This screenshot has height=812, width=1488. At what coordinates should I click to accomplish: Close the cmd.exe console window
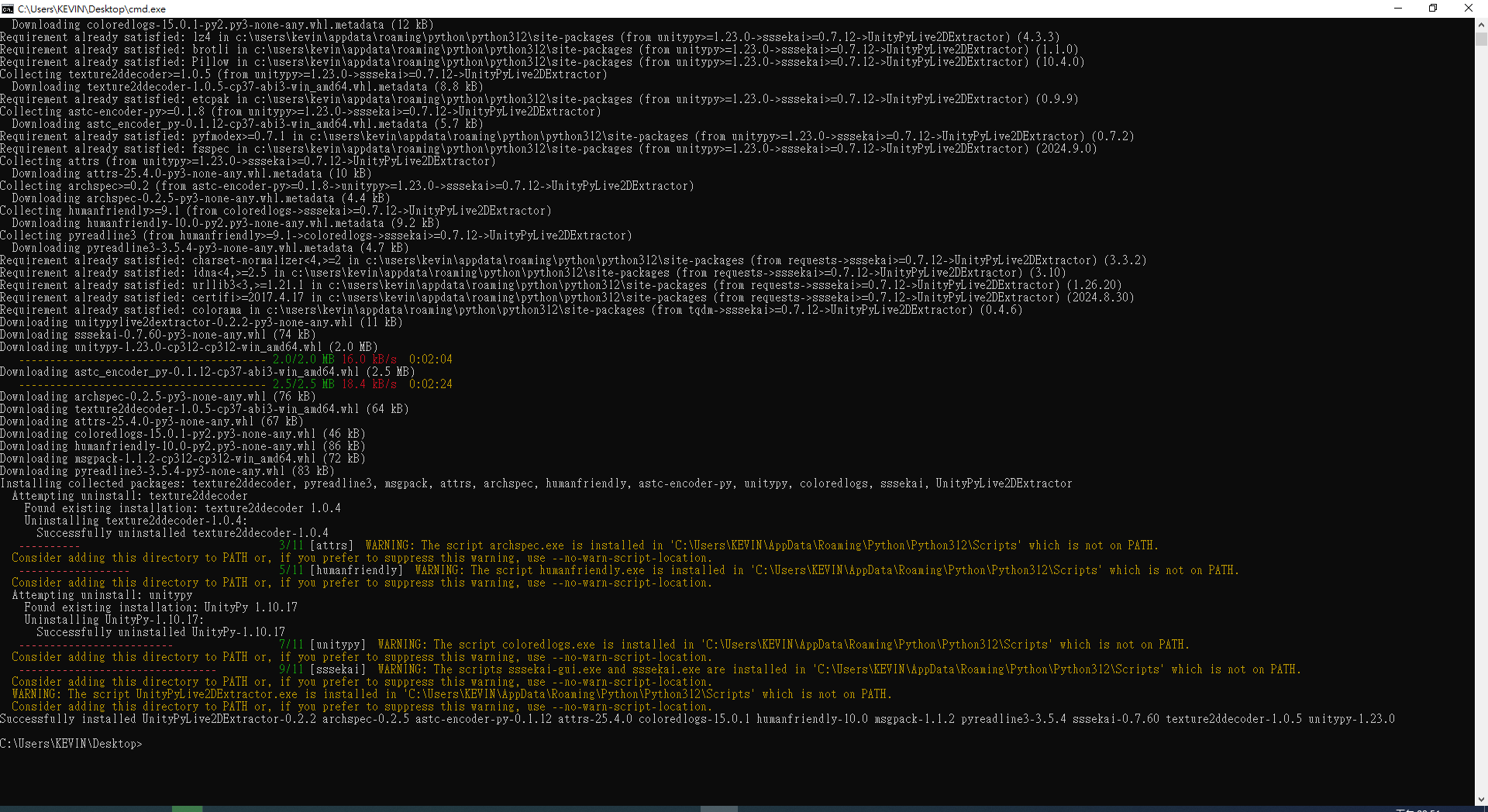pos(1469,9)
